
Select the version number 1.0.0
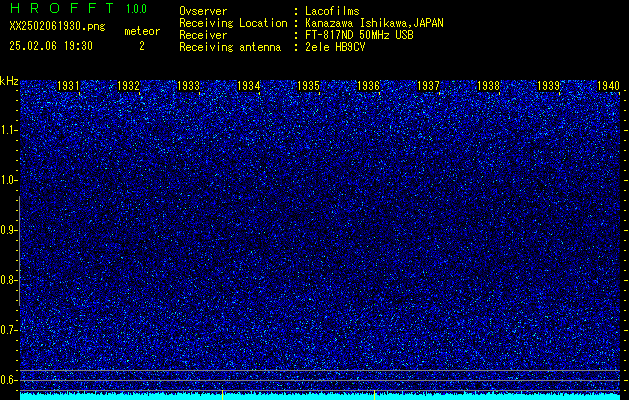(136, 9)
